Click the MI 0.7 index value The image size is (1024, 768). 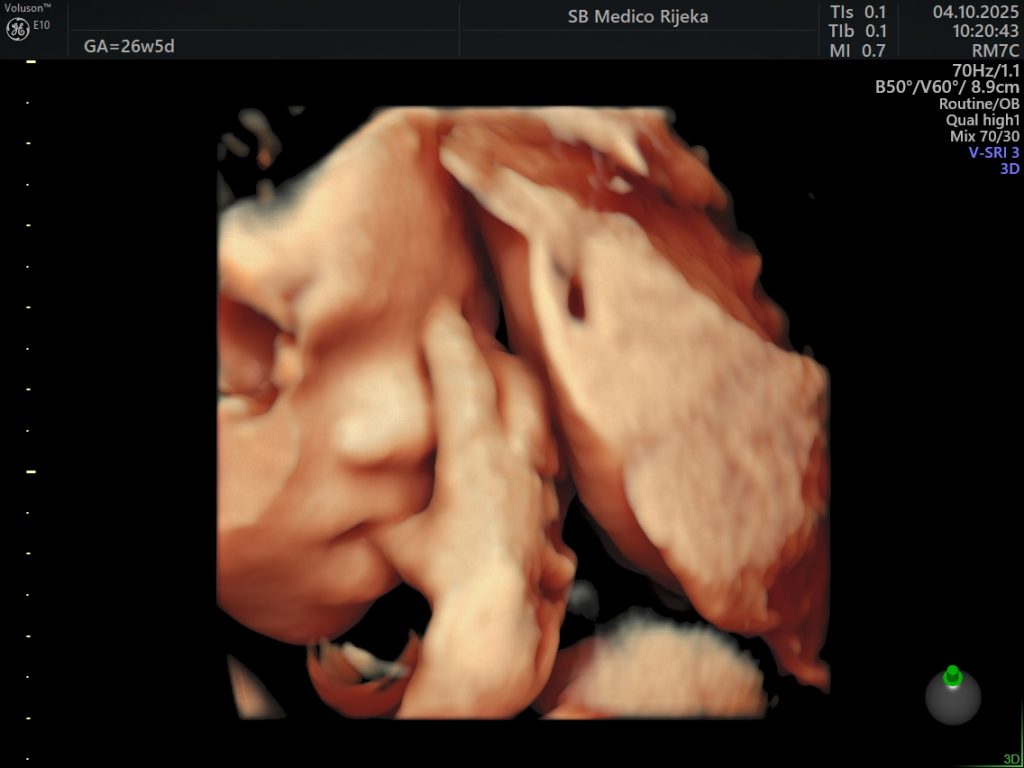click(857, 50)
